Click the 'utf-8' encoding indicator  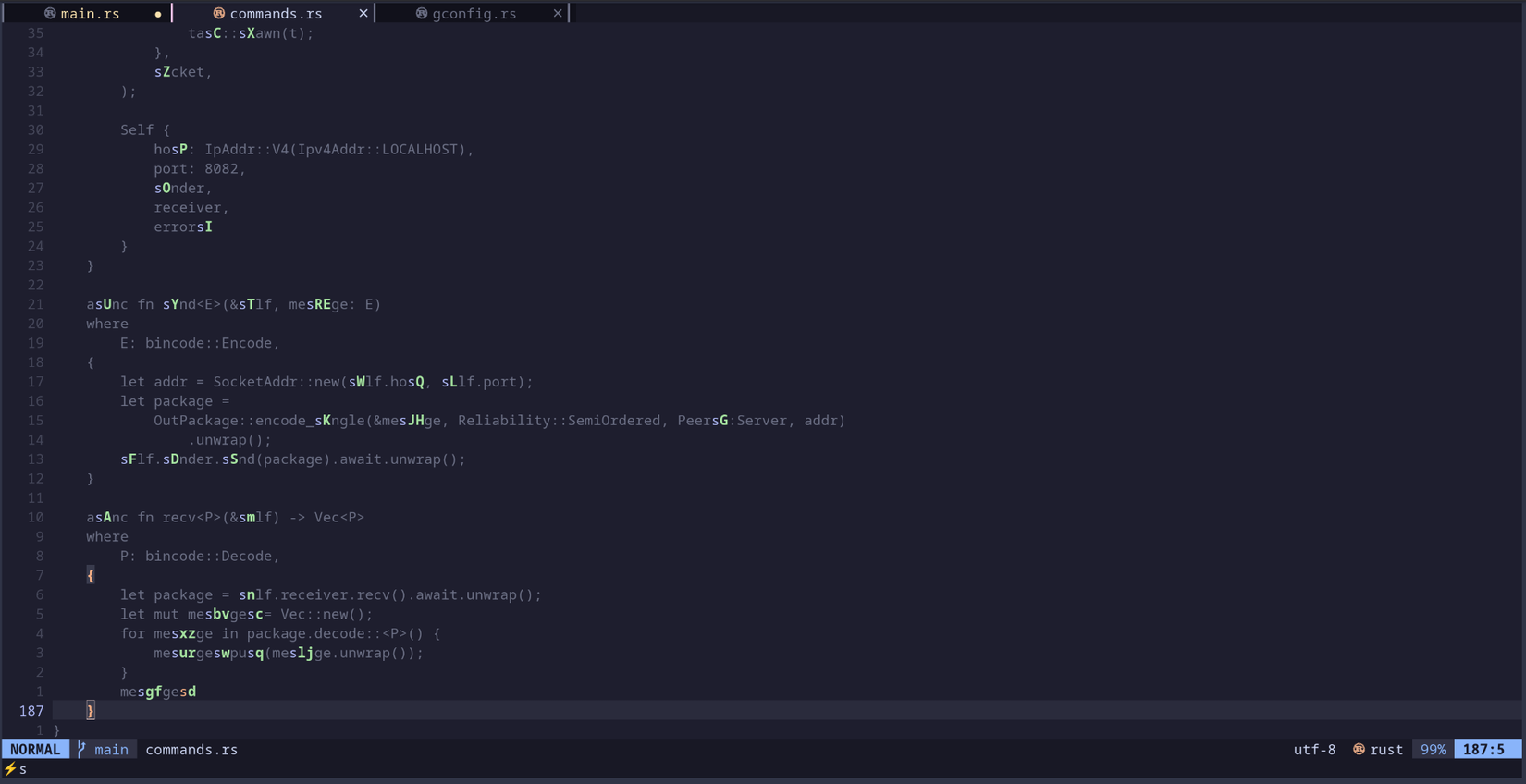click(1314, 750)
